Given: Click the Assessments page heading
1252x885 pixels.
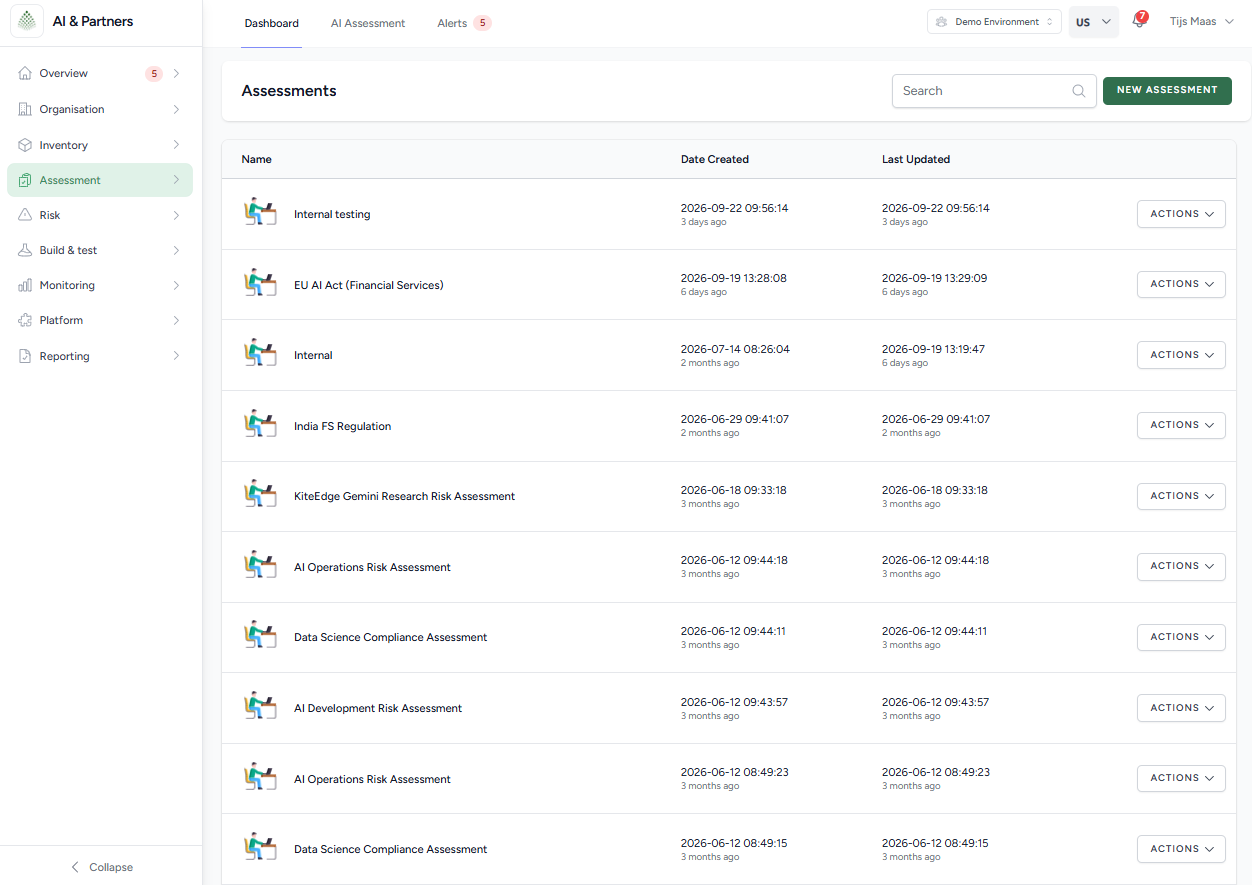Looking at the screenshot, I should 289,91.
